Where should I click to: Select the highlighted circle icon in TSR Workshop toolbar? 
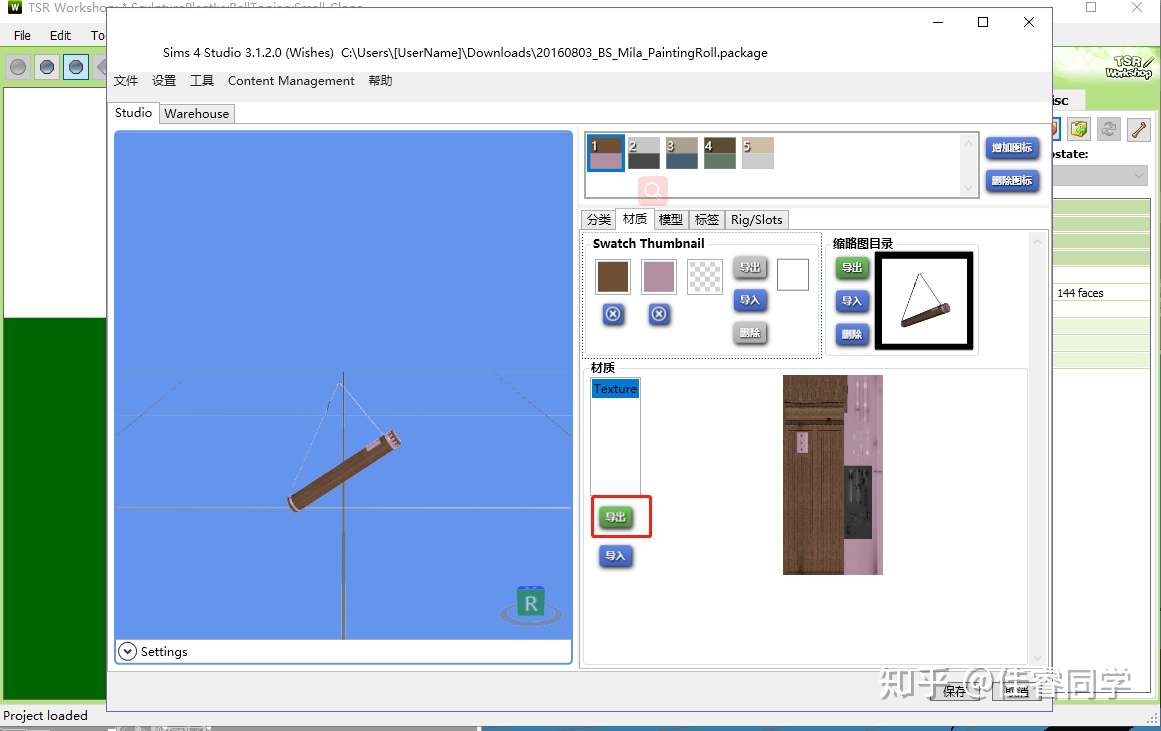(x=75, y=66)
